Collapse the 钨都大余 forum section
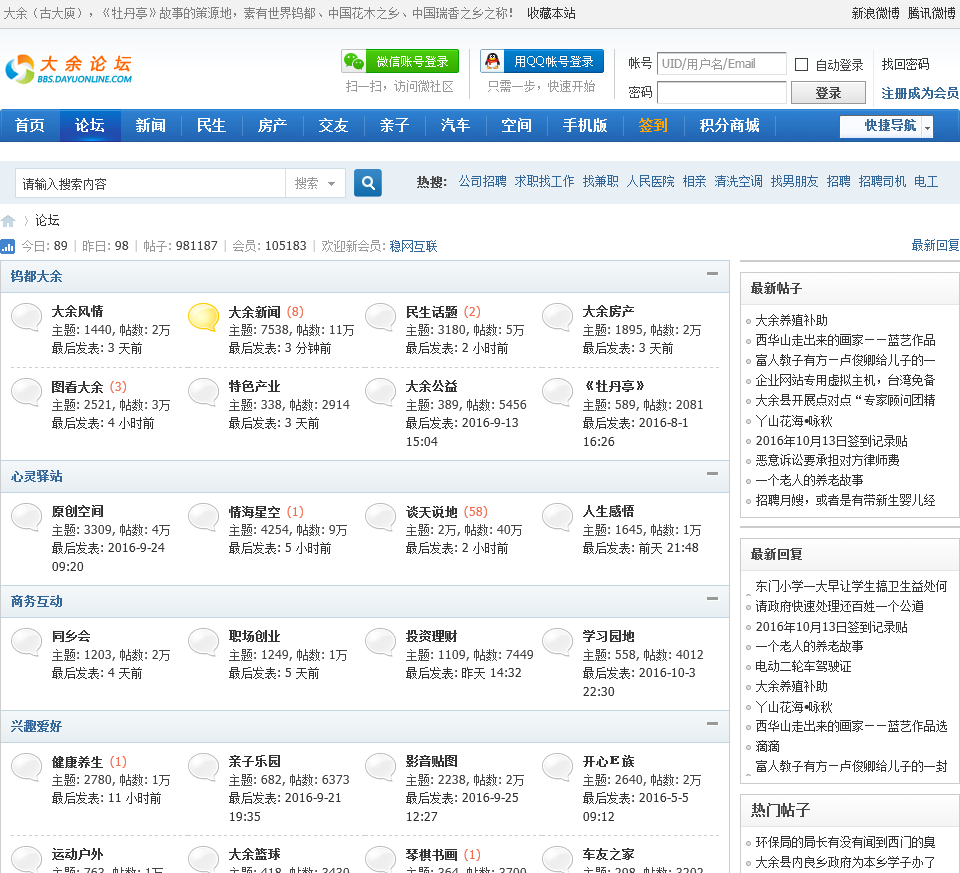Screen dimensions: 960x873 712,274
